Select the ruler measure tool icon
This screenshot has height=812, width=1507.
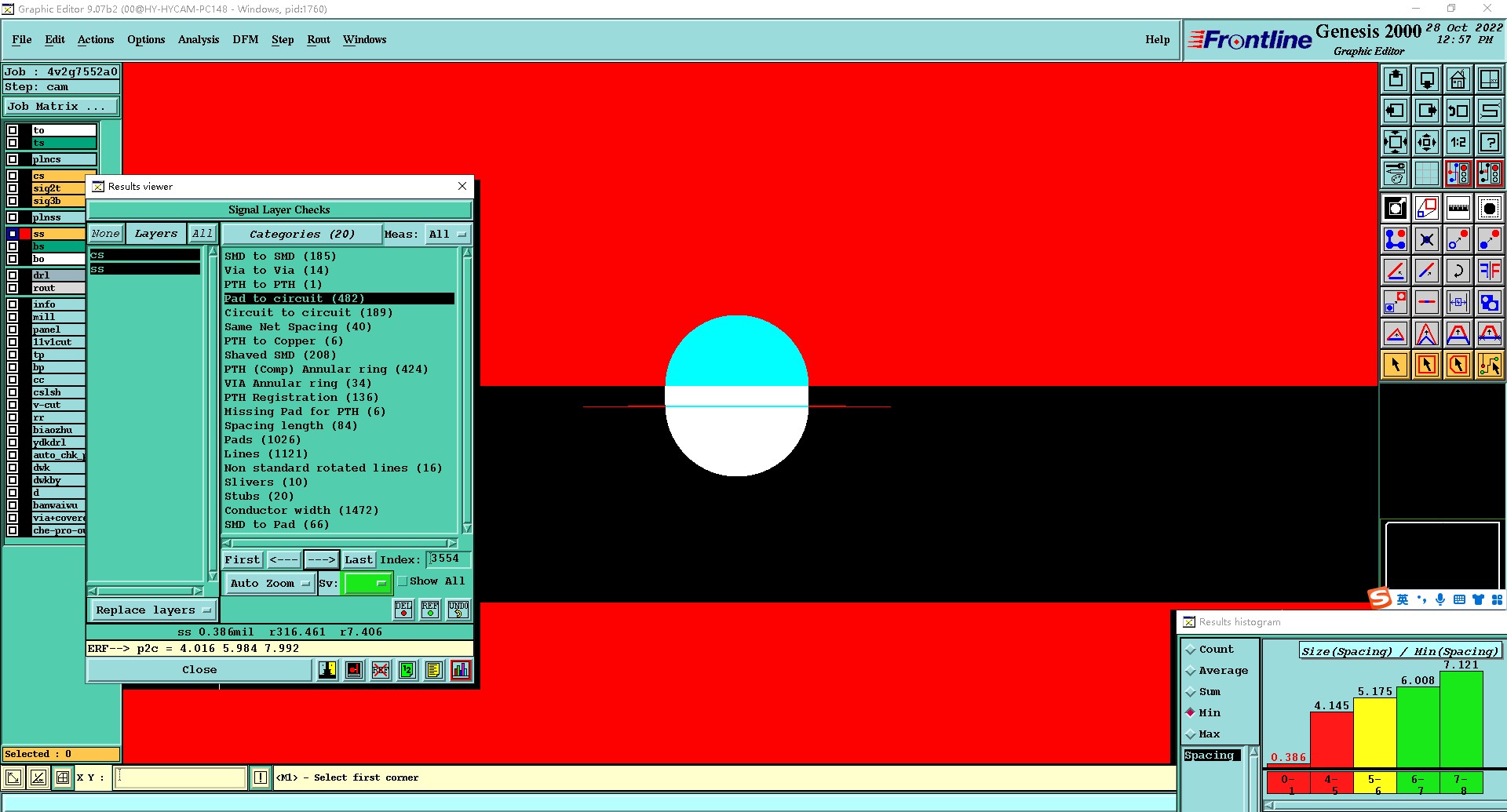[1458, 208]
